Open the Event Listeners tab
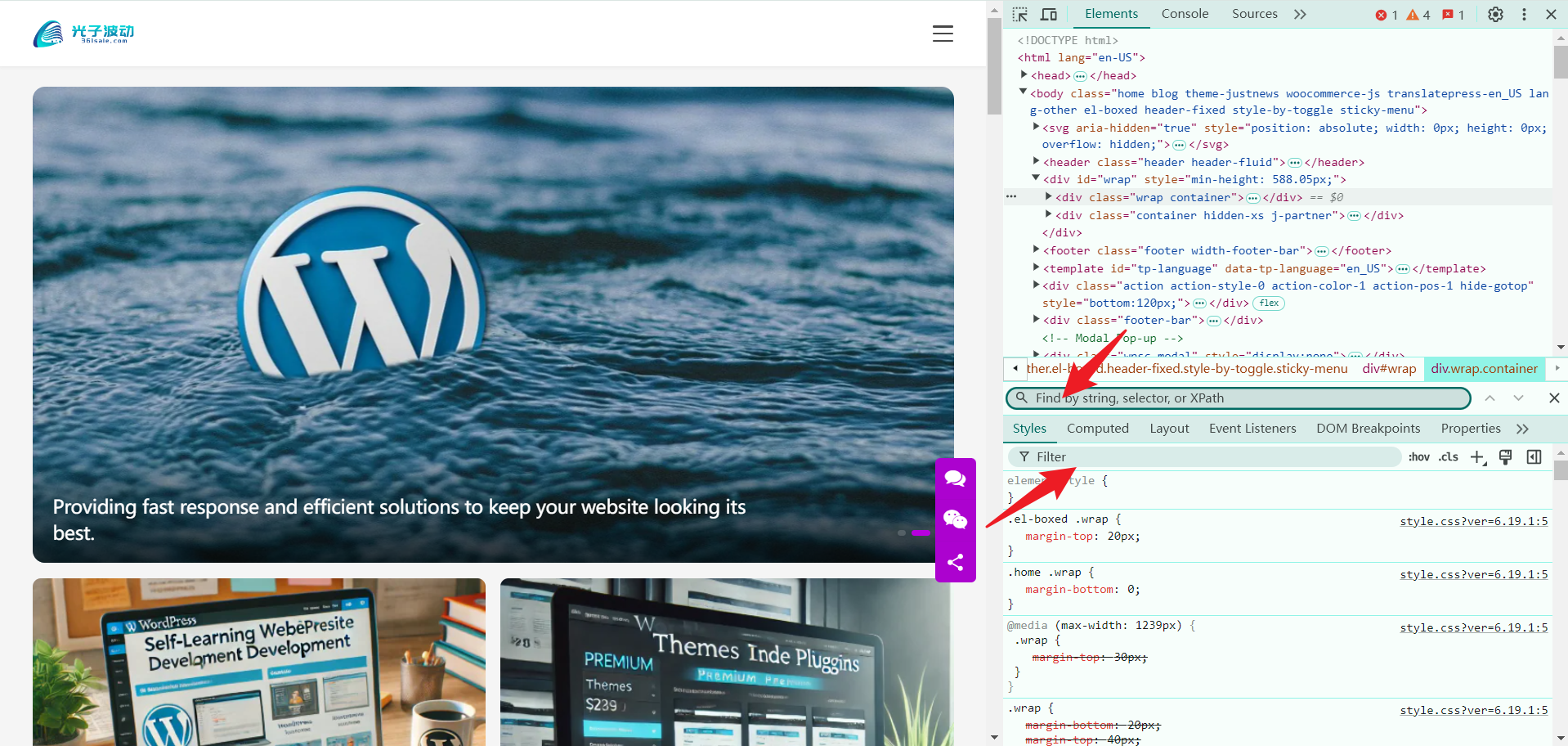 [1252, 428]
